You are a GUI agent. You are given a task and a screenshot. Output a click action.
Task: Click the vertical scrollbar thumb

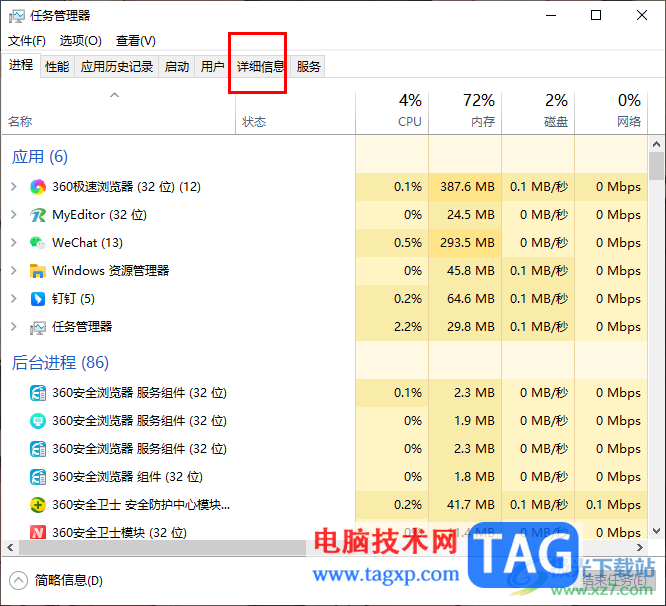click(656, 166)
